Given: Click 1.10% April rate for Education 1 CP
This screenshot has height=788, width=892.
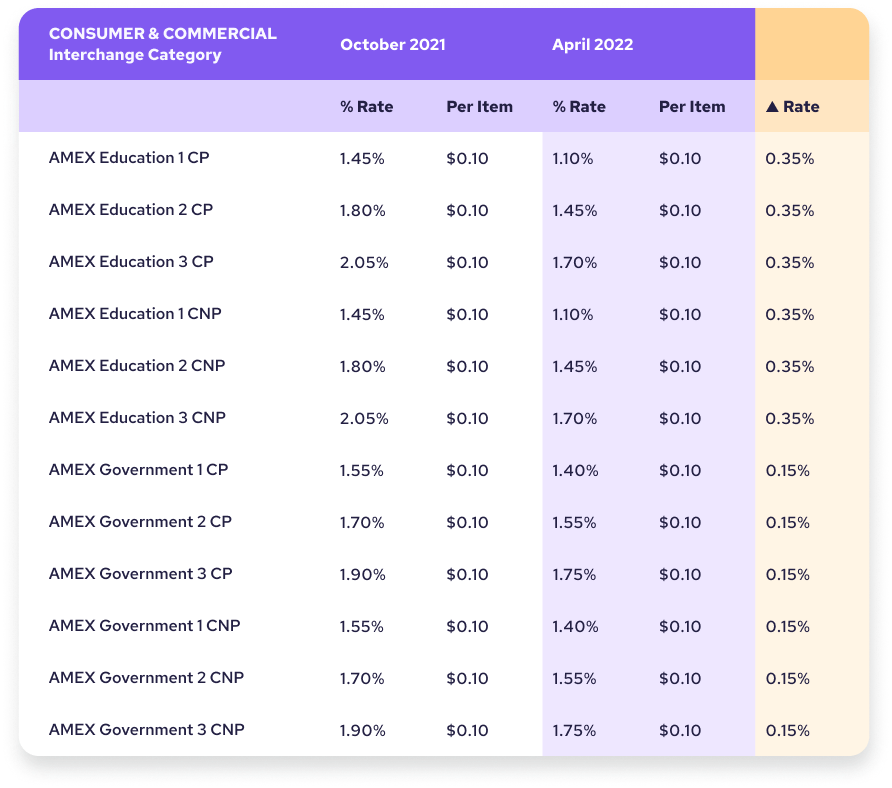Looking at the screenshot, I should point(572,158).
